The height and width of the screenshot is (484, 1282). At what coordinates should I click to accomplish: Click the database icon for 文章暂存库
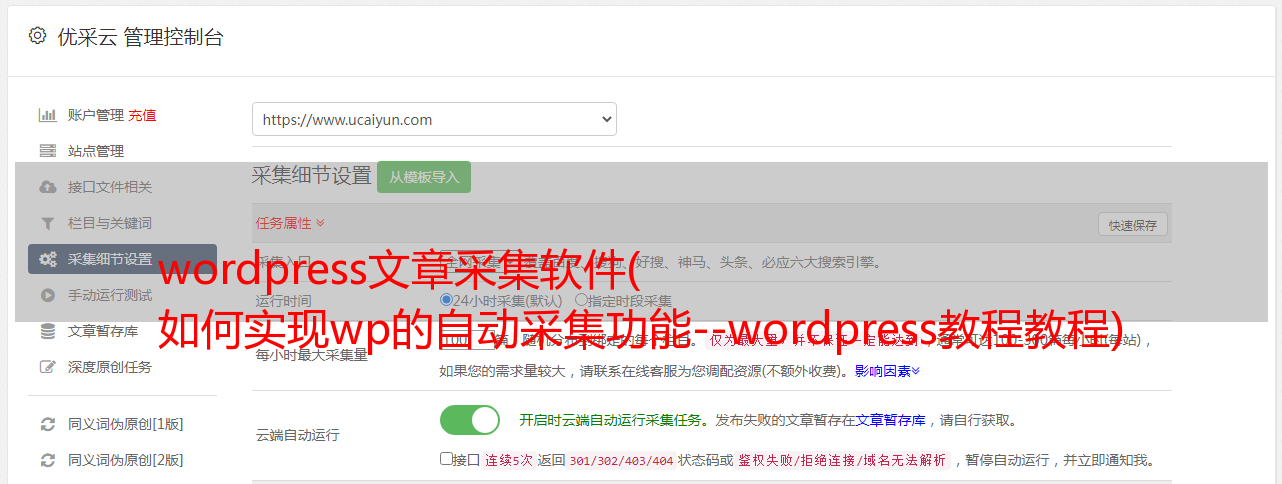click(47, 331)
